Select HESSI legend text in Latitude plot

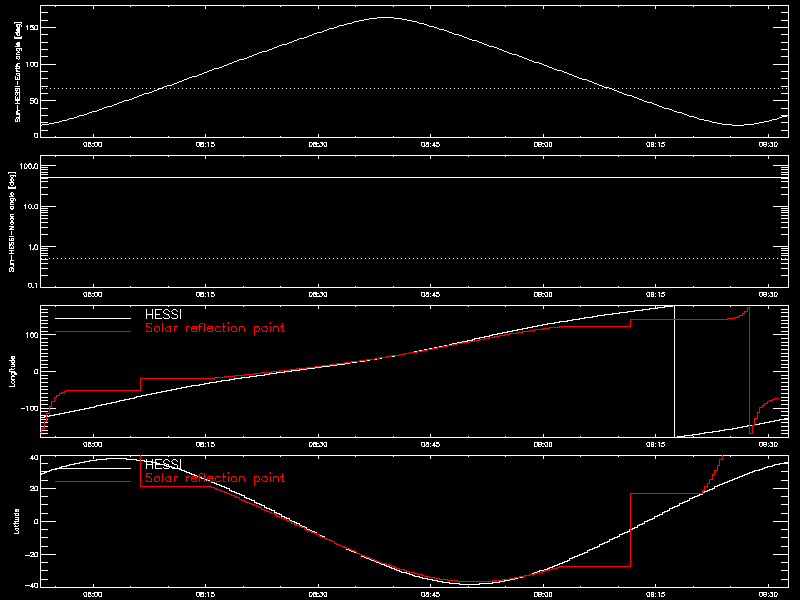(x=163, y=464)
